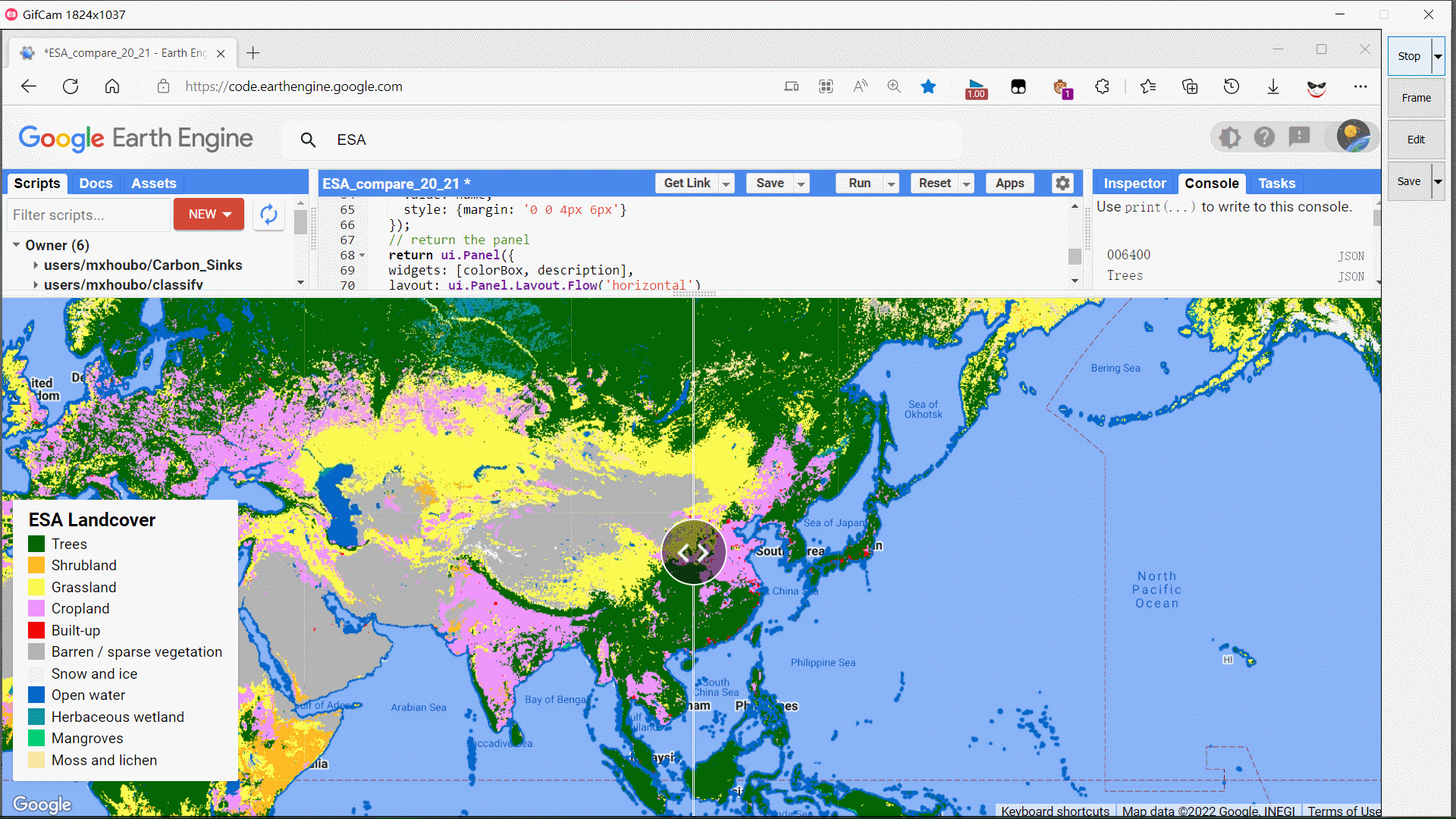
Task: Click the map swipe divider handle
Action: pos(693,551)
